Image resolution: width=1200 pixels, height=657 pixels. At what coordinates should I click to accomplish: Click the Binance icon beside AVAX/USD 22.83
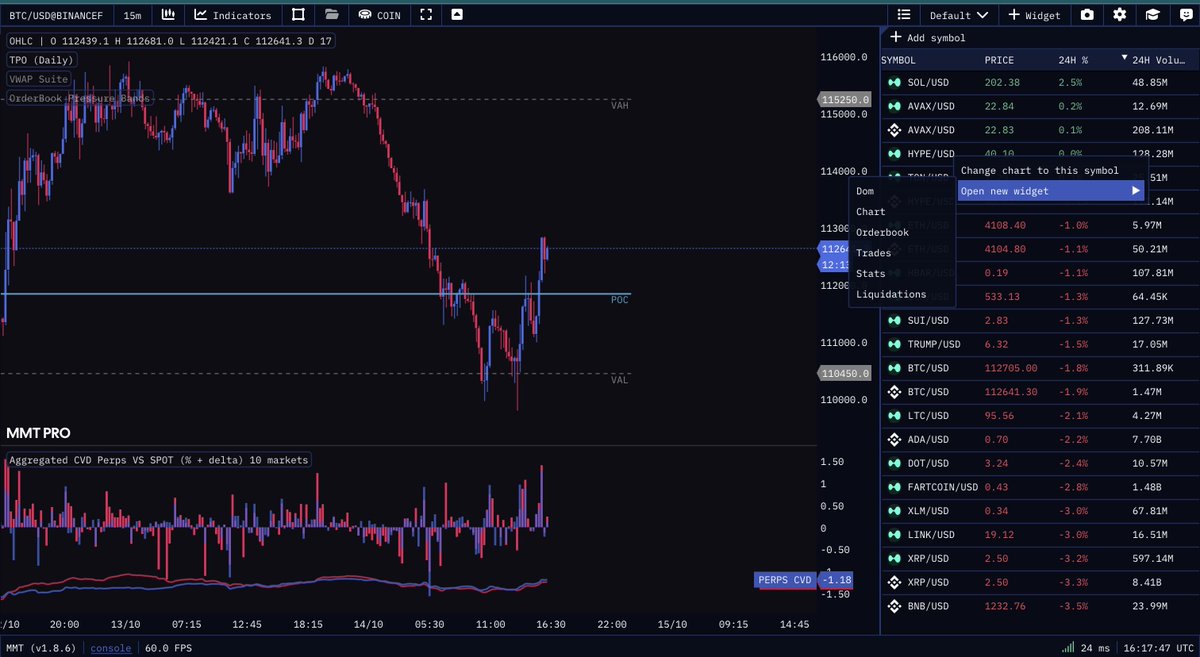[894, 130]
